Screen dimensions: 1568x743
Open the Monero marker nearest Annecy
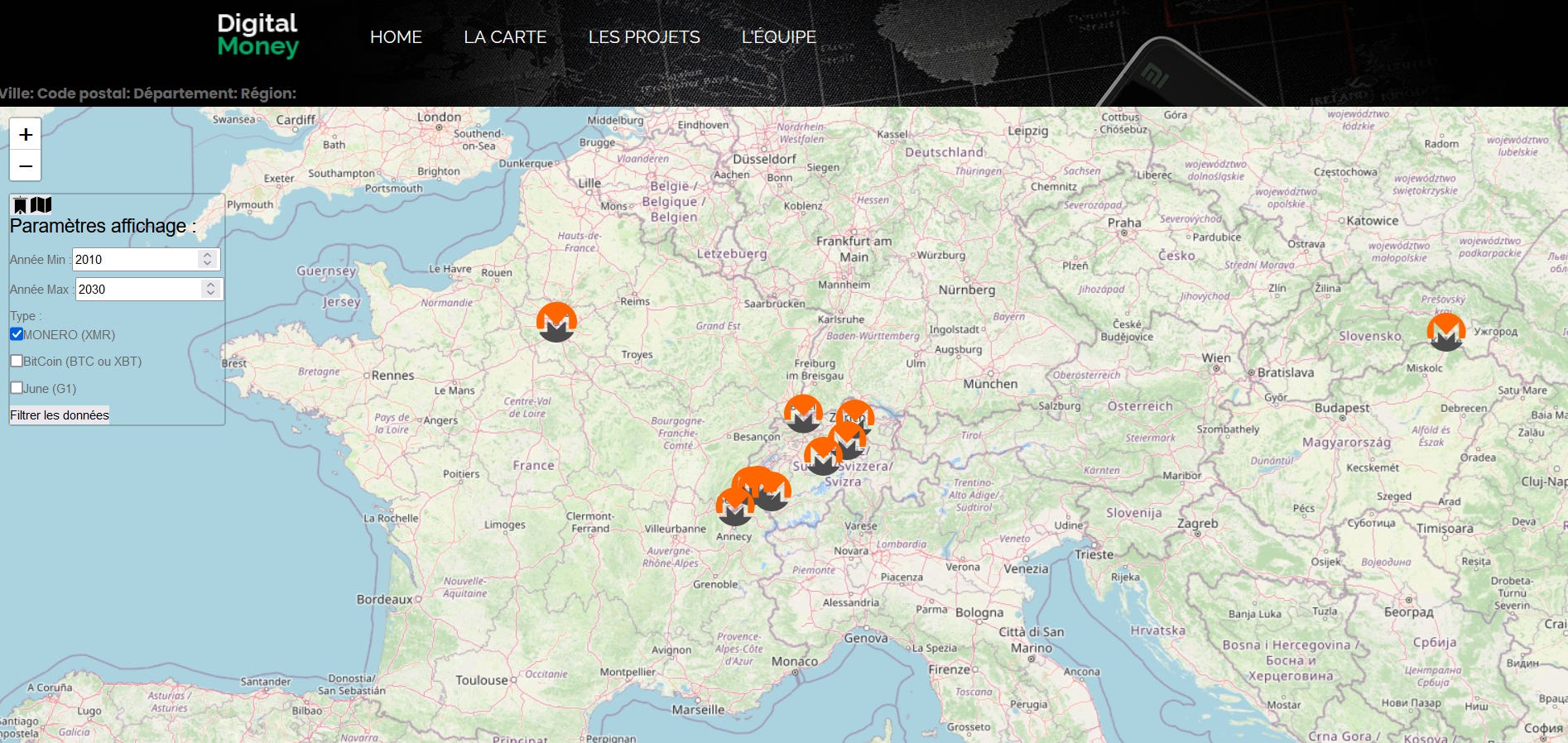[735, 506]
